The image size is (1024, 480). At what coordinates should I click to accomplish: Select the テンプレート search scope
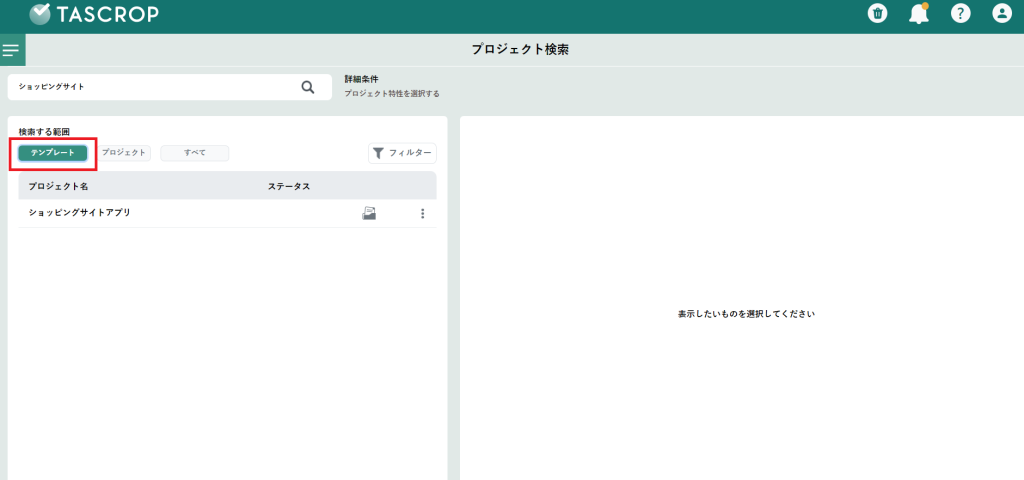click(53, 153)
